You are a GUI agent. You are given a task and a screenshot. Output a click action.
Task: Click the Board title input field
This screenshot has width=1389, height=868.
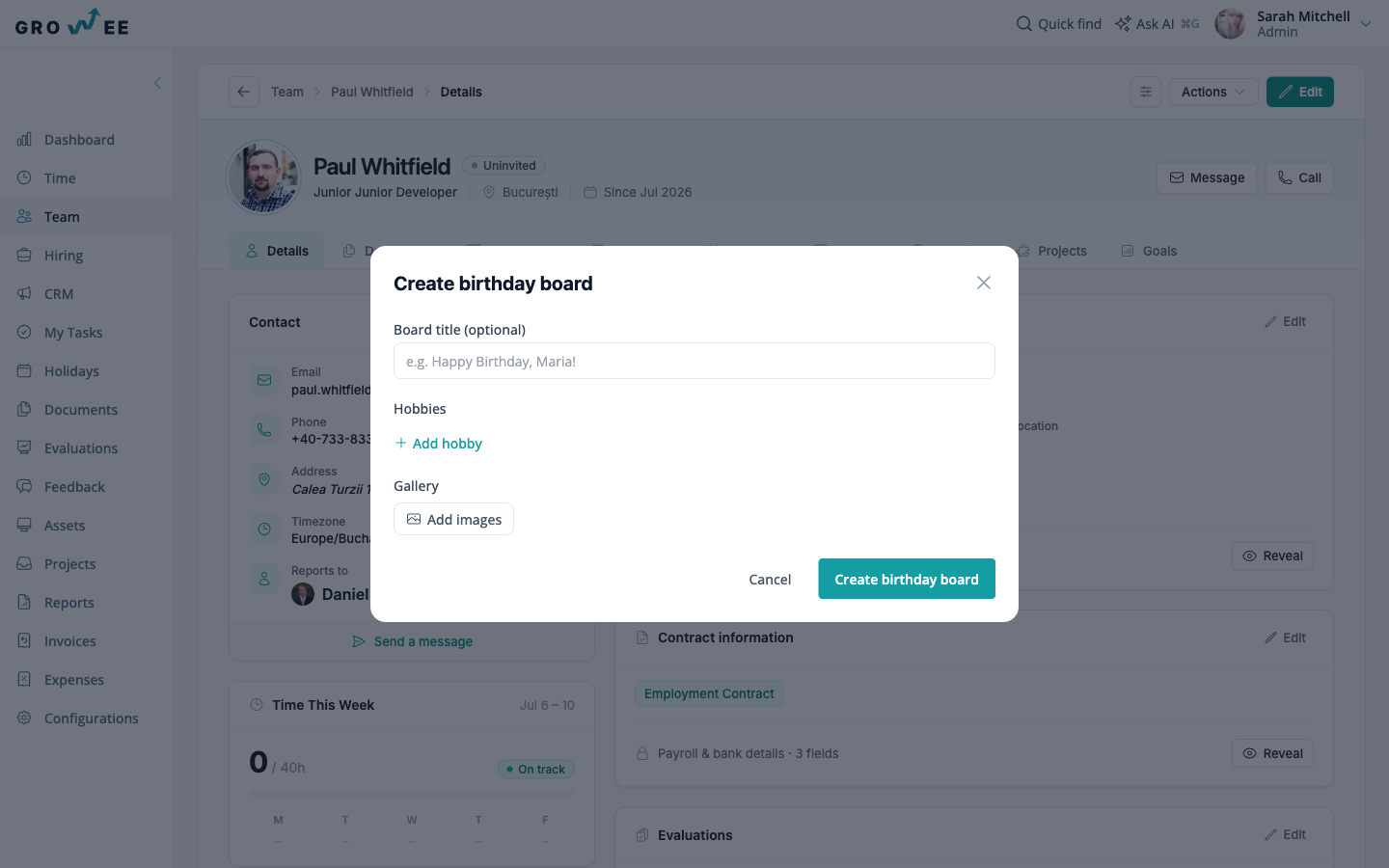(694, 361)
